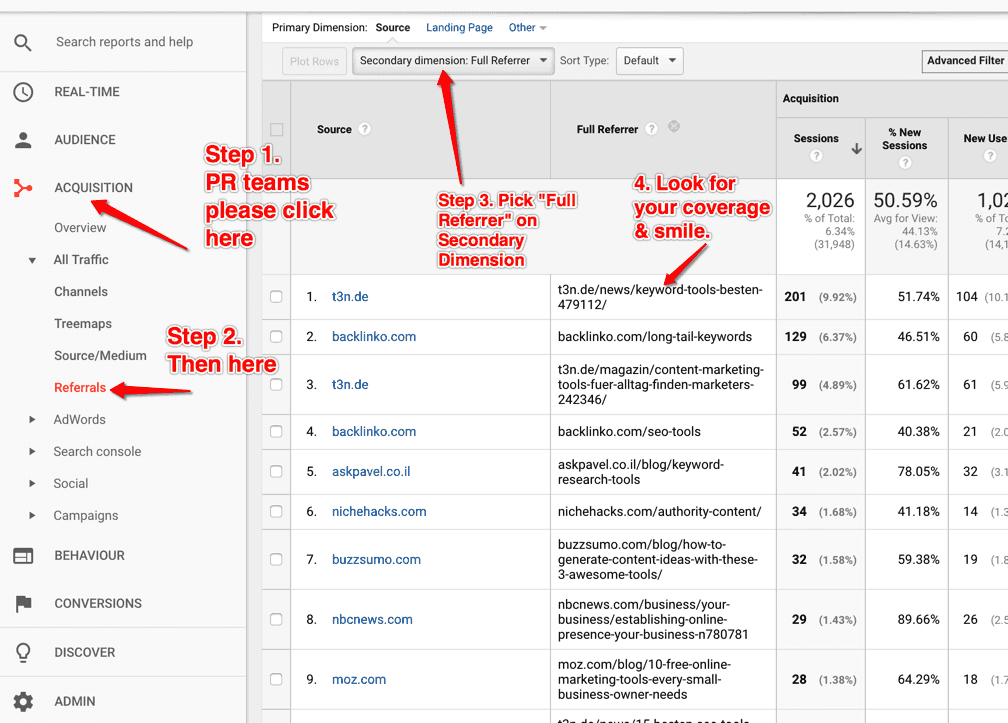Image resolution: width=1008 pixels, height=723 pixels.
Task: Check the box for askpavel.co.il row
Action: tap(276, 471)
